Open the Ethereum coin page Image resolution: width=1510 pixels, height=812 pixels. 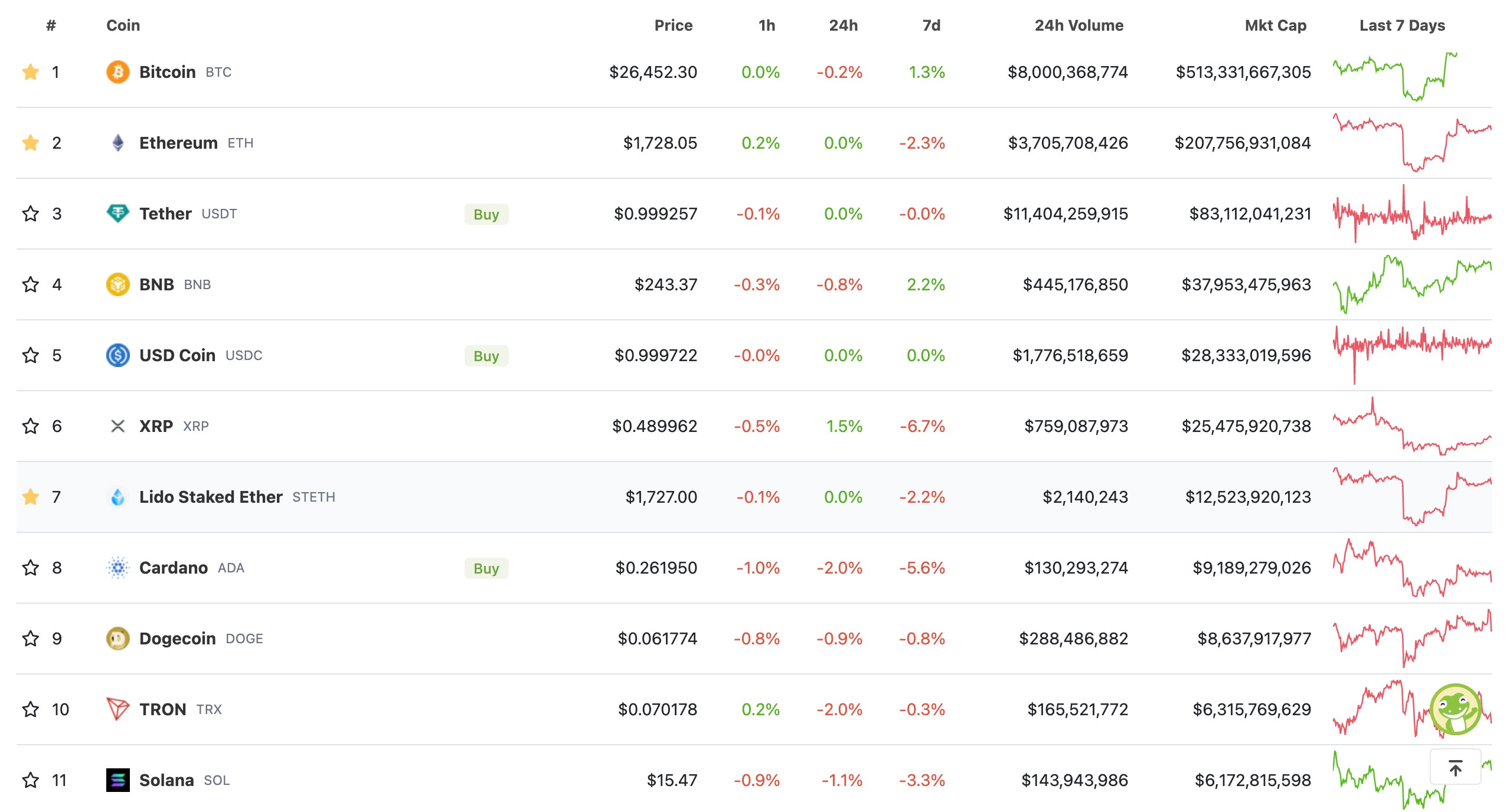point(178,143)
